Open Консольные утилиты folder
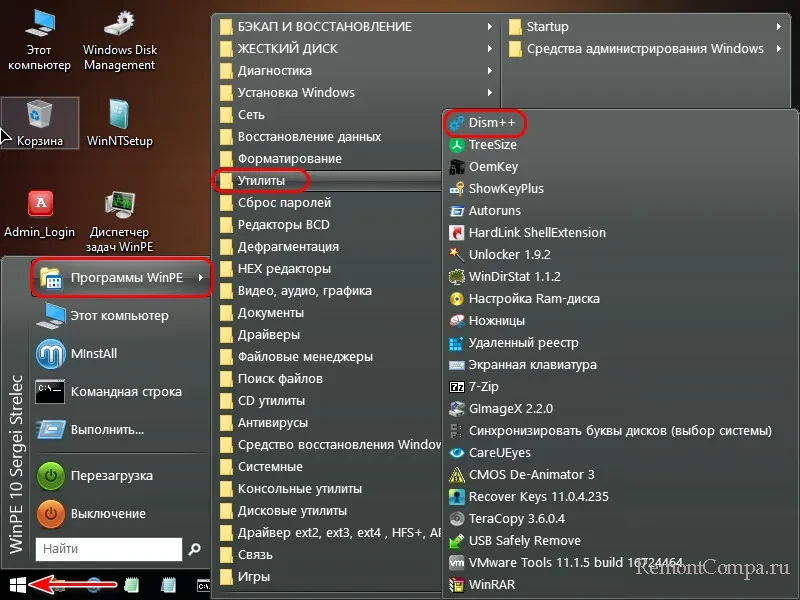This screenshot has width=800, height=600. (x=328, y=488)
